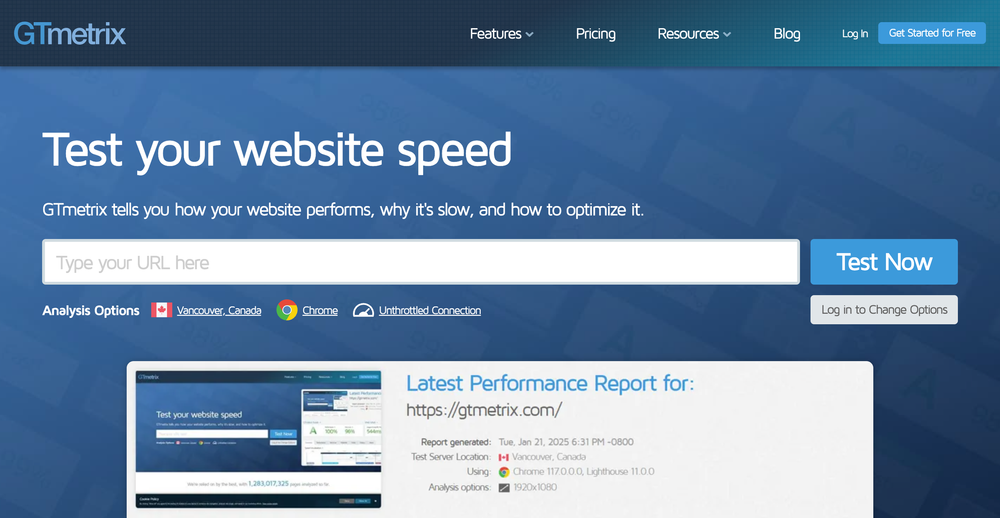
Task: Click the Latest Performance Report for heading
Action: (x=550, y=383)
